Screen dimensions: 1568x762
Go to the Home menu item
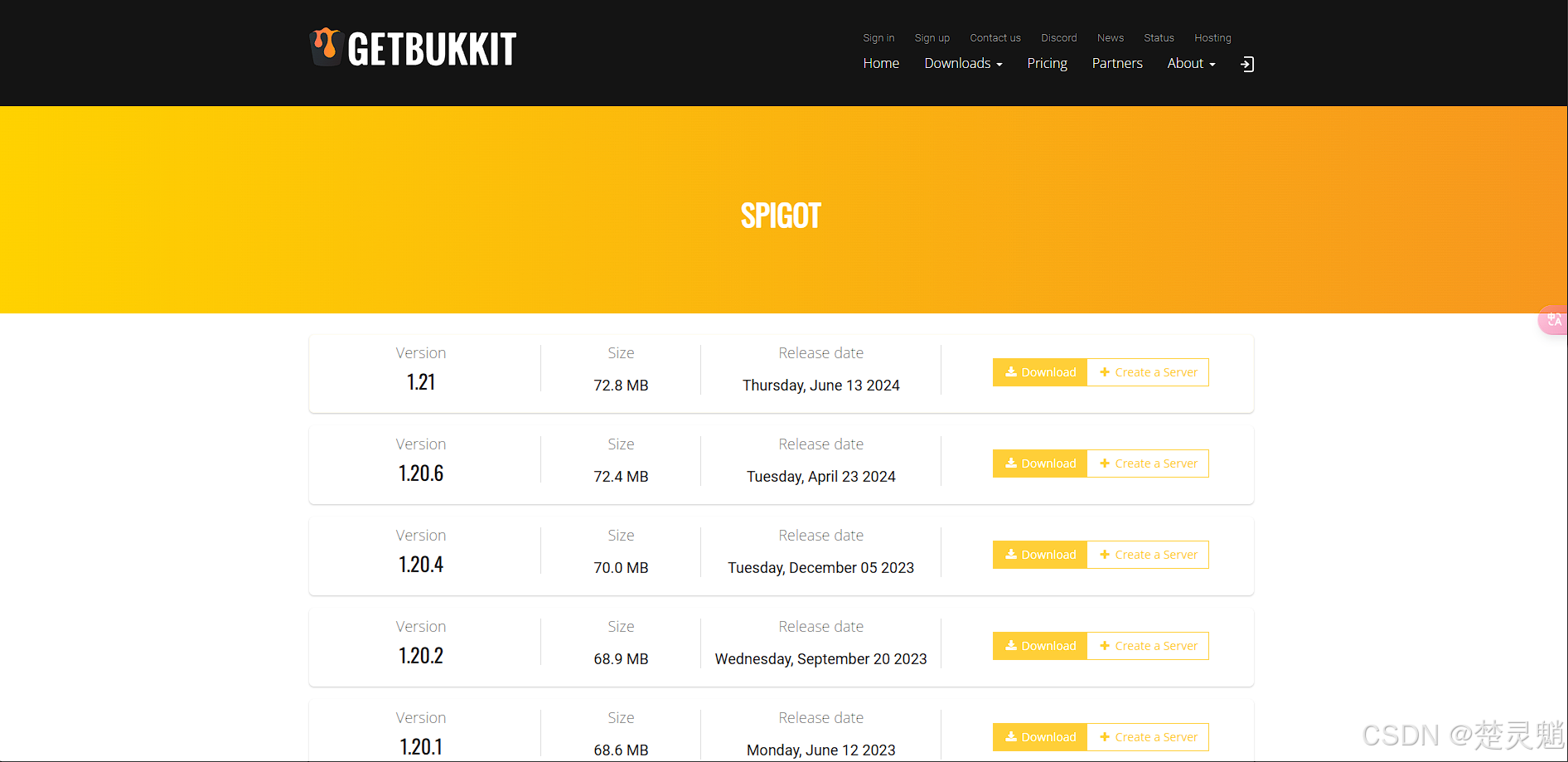(x=881, y=63)
